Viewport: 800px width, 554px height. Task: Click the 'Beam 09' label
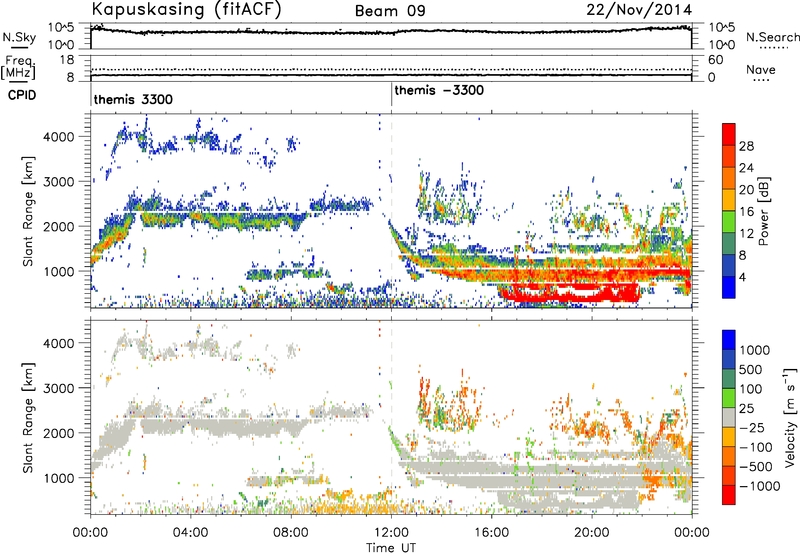tap(390, 11)
